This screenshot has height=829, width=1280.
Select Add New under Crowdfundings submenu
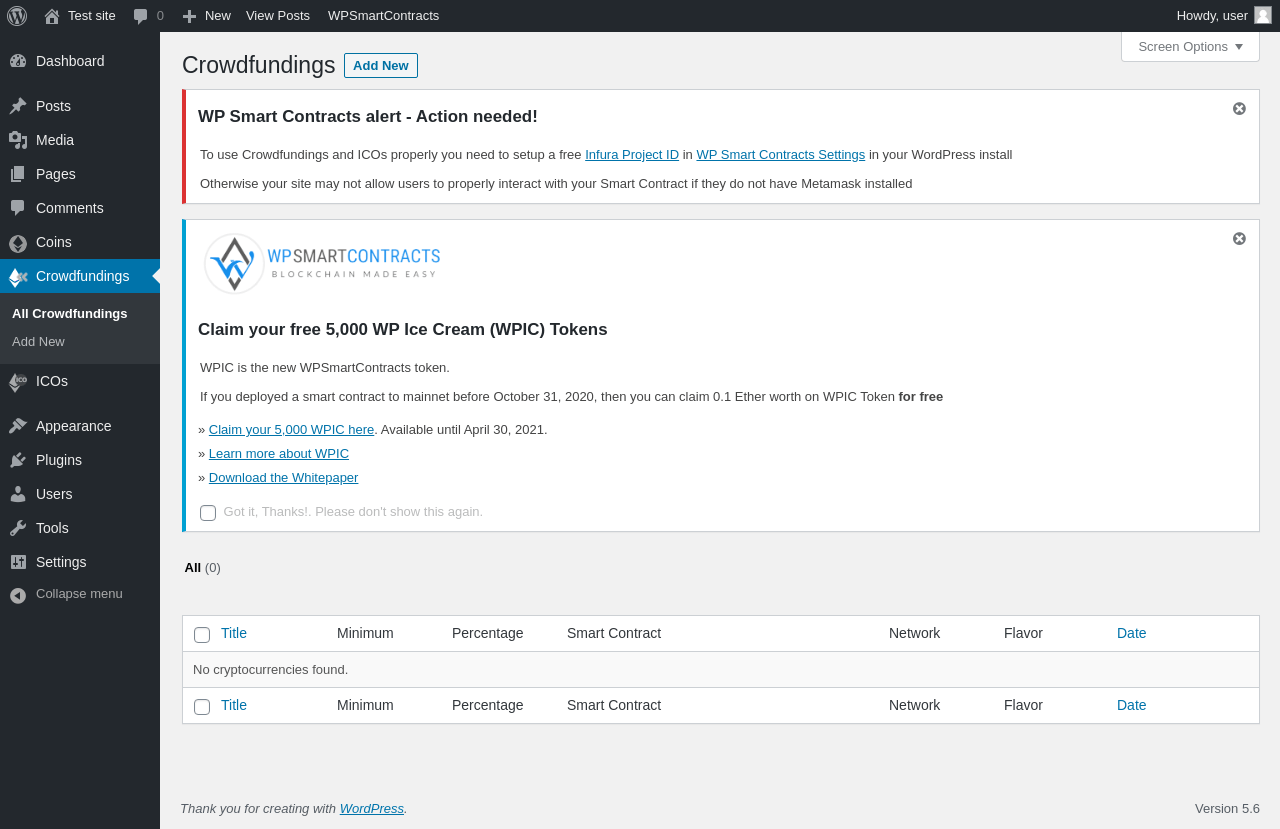(38, 341)
